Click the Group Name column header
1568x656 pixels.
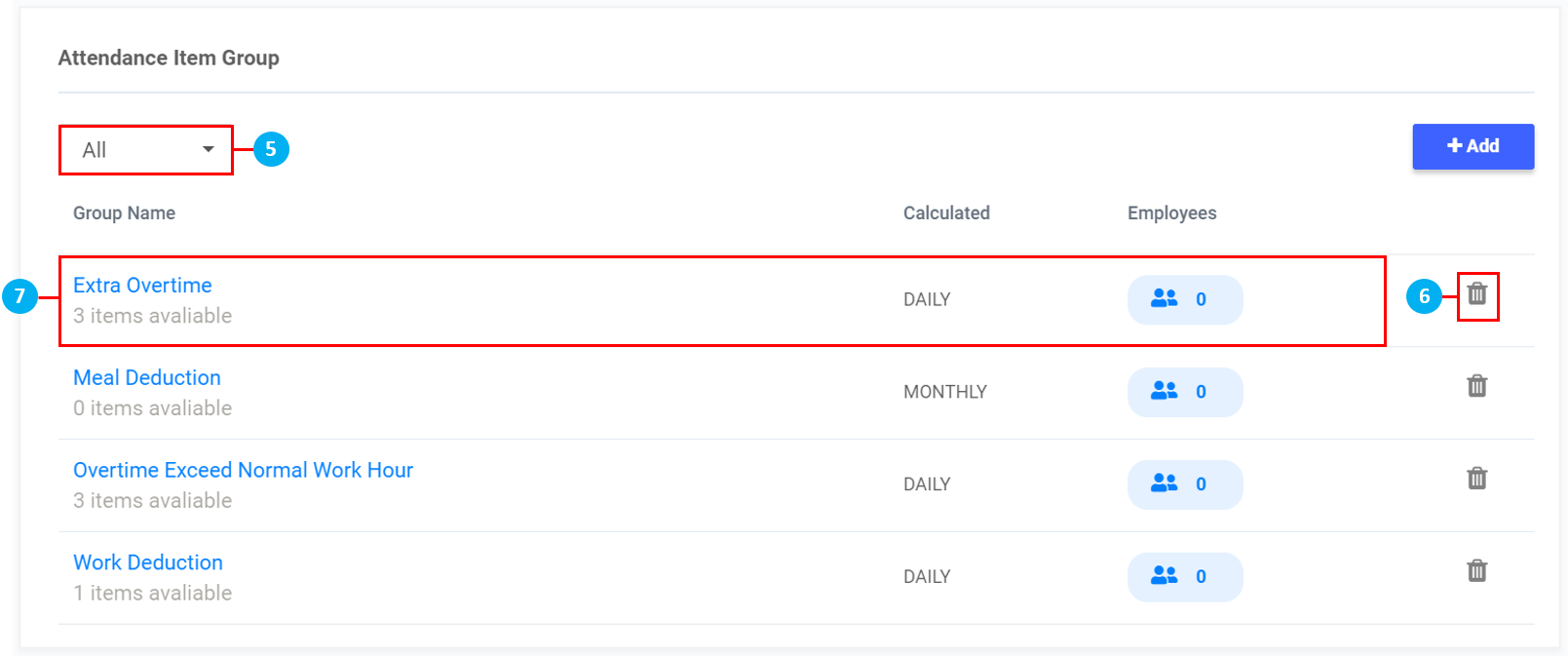(124, 213)
